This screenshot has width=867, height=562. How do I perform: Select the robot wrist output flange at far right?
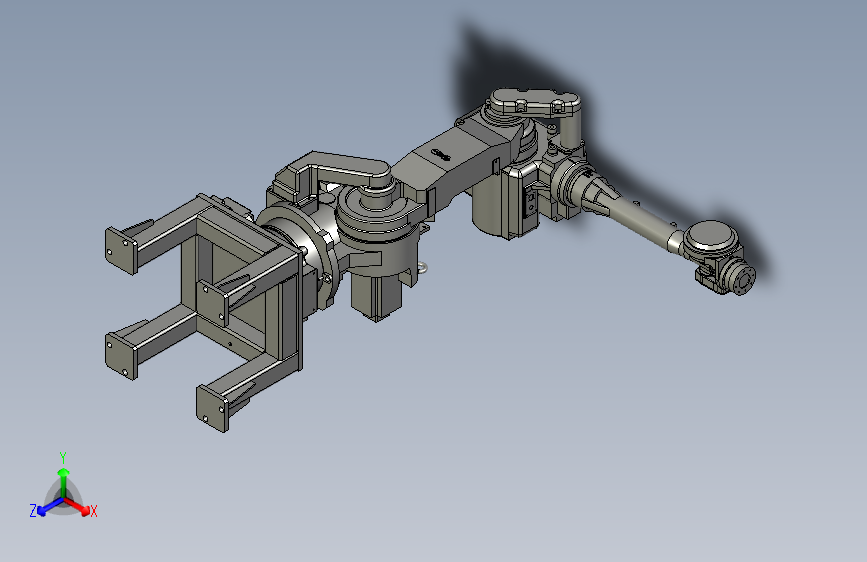click(743, 279)
